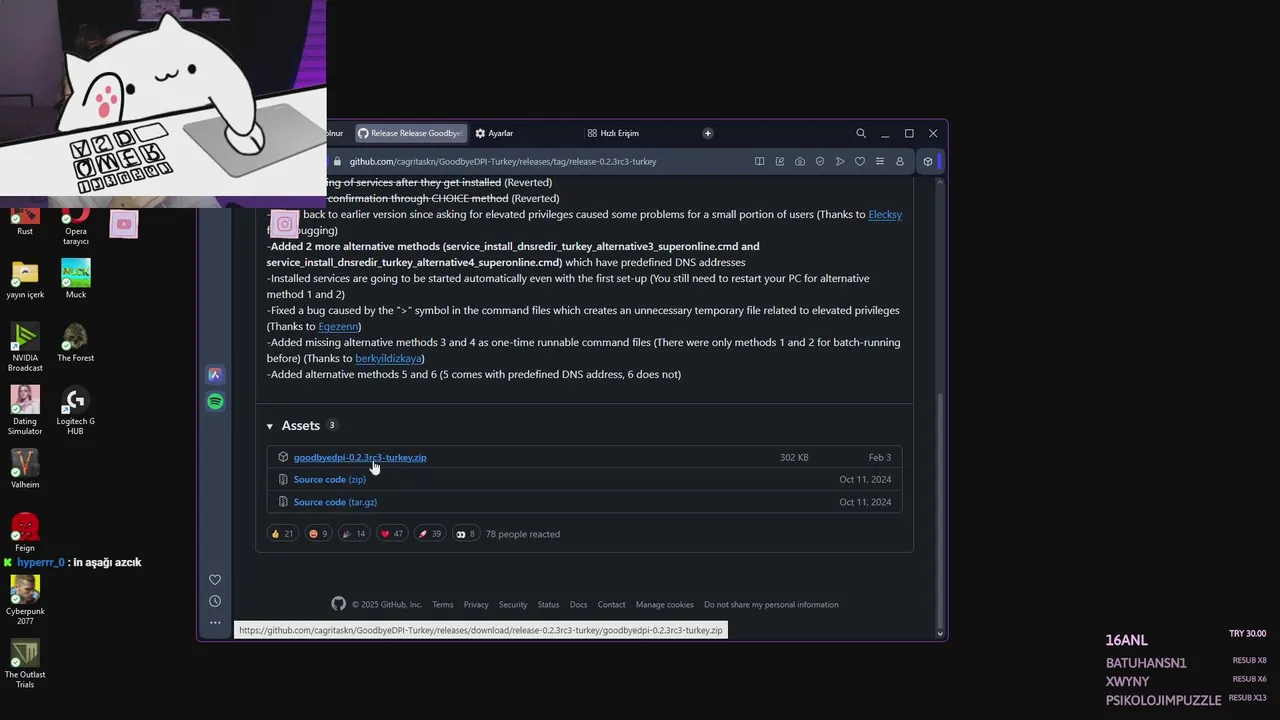Open the profile account icon
1280x720 pixels.
point(900,161)
